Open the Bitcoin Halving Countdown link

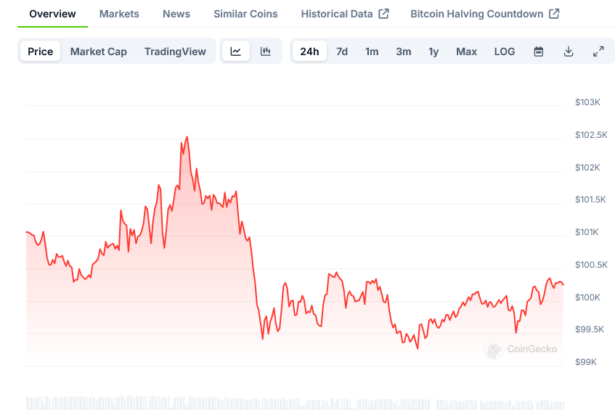pyautogui.click(x=485, y=14)
